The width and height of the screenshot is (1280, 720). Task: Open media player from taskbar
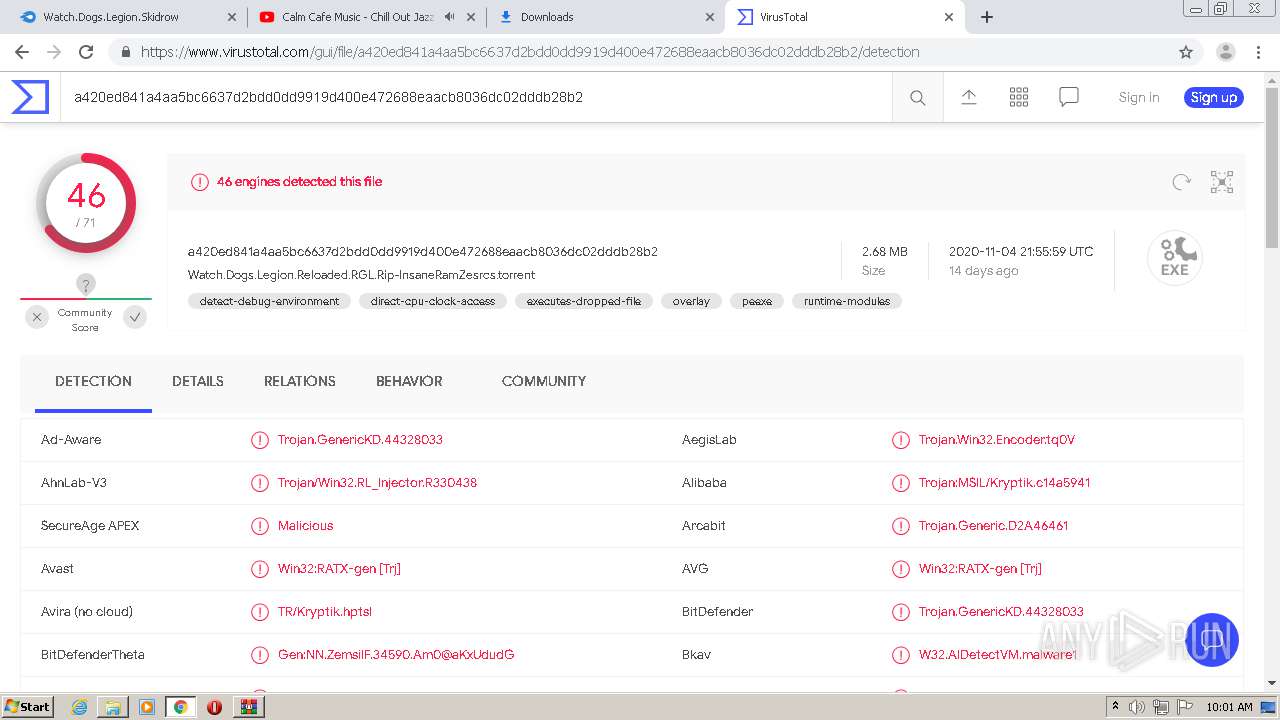point(147,707)
